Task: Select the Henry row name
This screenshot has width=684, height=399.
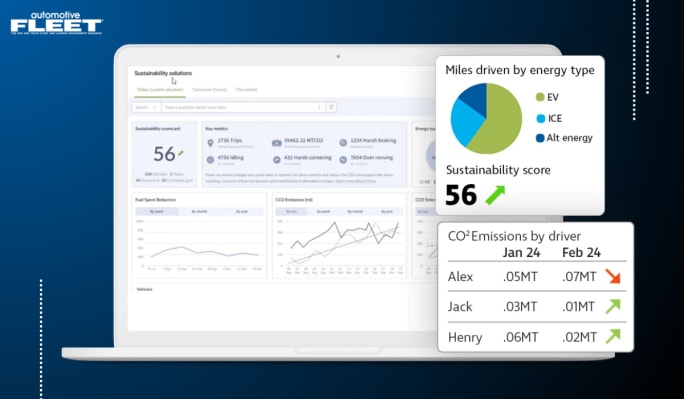Action: 465,338
